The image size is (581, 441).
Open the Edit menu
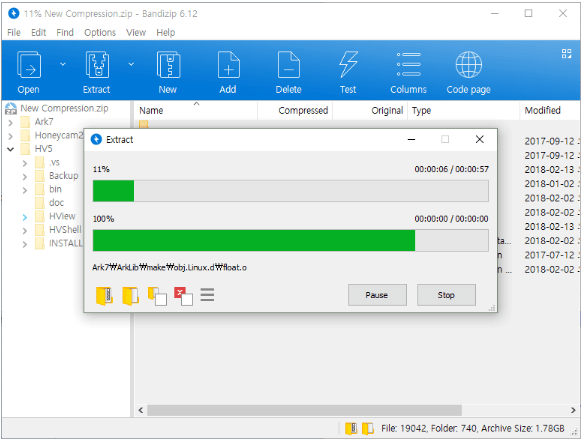click(x=39, y=33)
